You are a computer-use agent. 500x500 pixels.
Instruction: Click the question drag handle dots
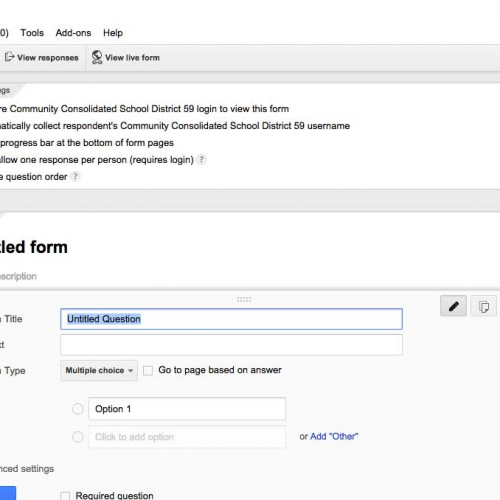click(244, 299)
